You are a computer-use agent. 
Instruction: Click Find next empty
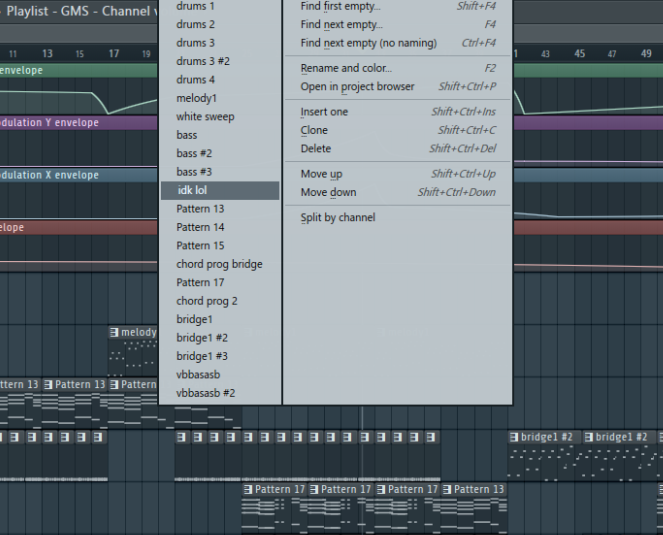(x=397, y=24)
